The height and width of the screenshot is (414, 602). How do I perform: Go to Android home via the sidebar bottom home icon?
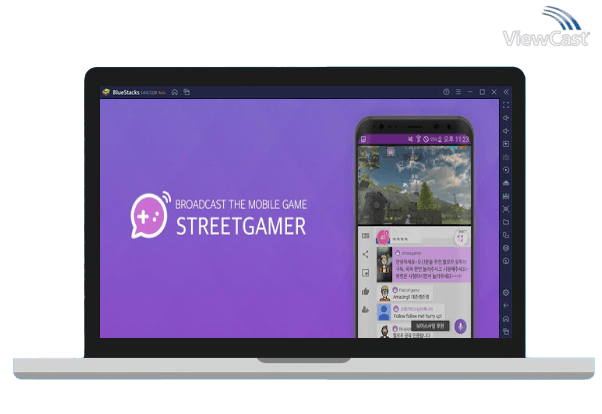tap(506, 319)
